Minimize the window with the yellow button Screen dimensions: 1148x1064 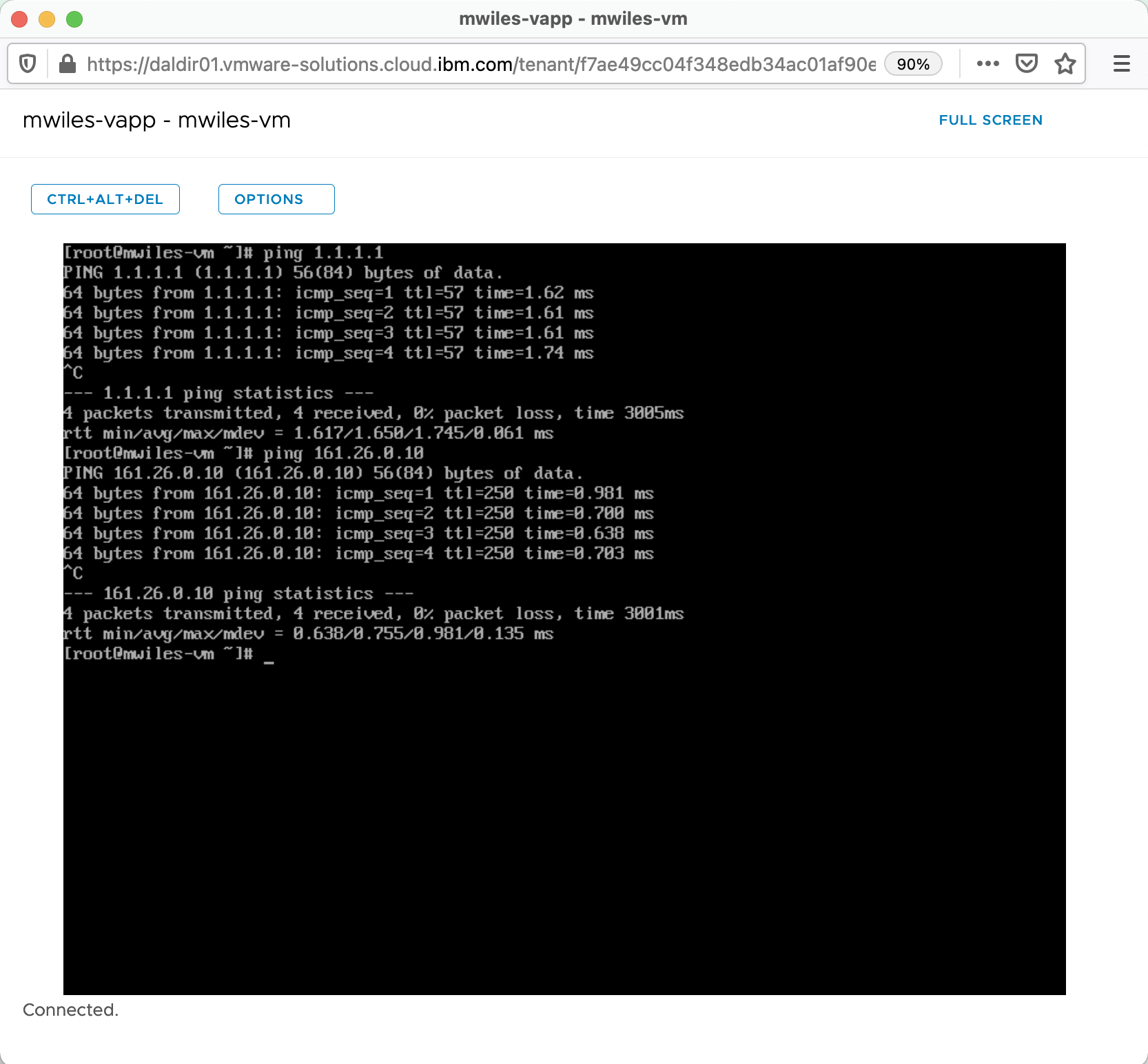pyautogui.click(x=47, y=19)
